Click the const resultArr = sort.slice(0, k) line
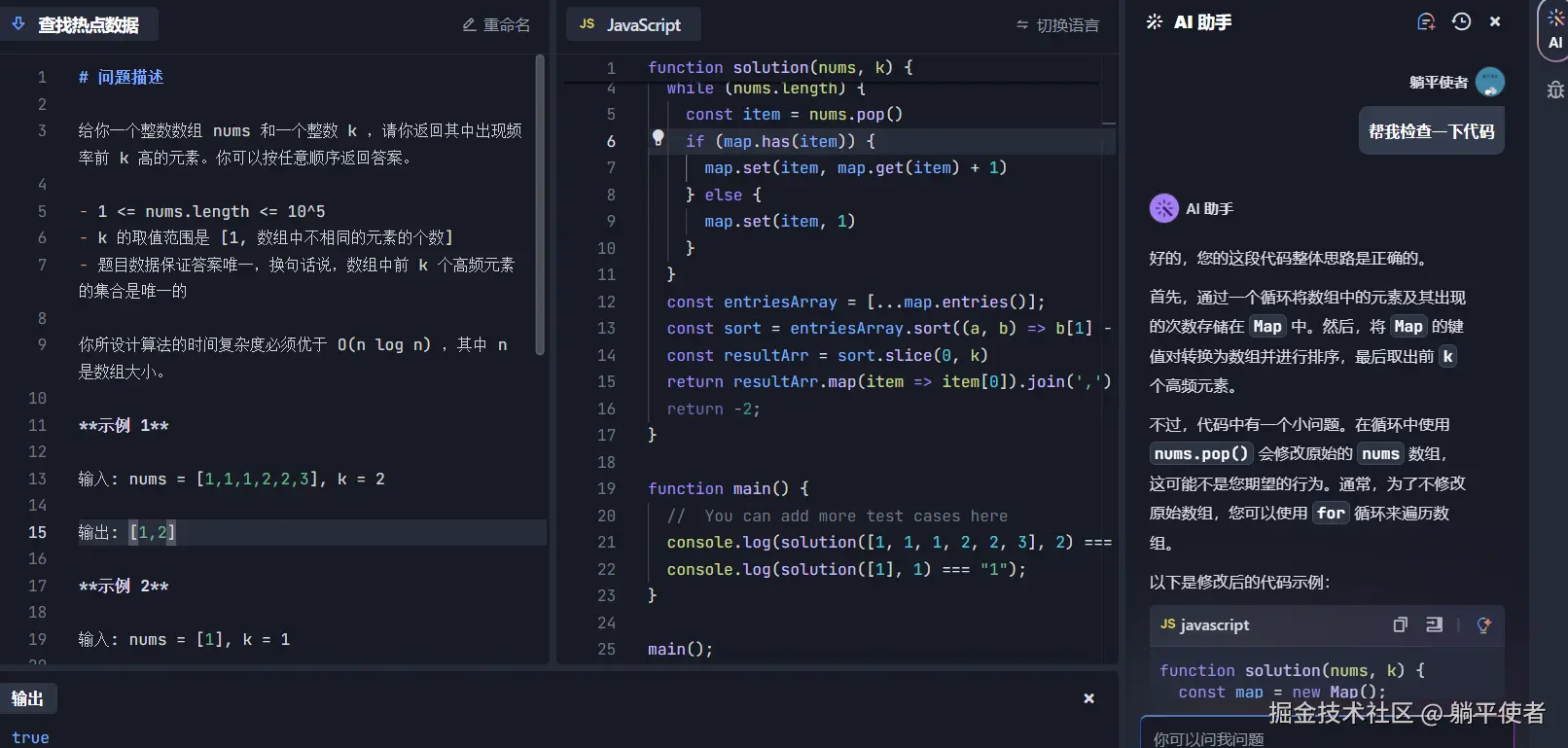The image size is (1568, 748). click(x=827, y=355)
